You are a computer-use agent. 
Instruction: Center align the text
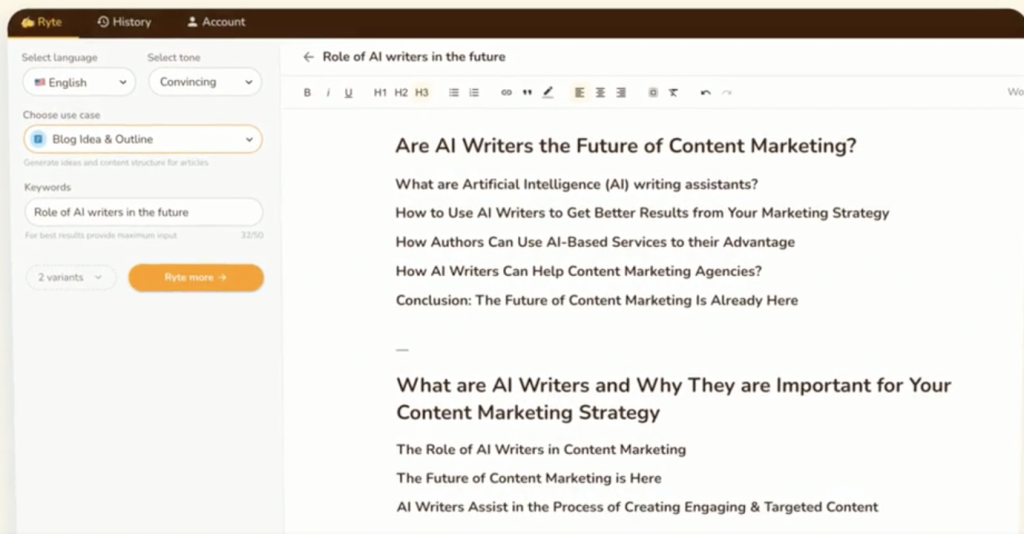click(600, 93)
